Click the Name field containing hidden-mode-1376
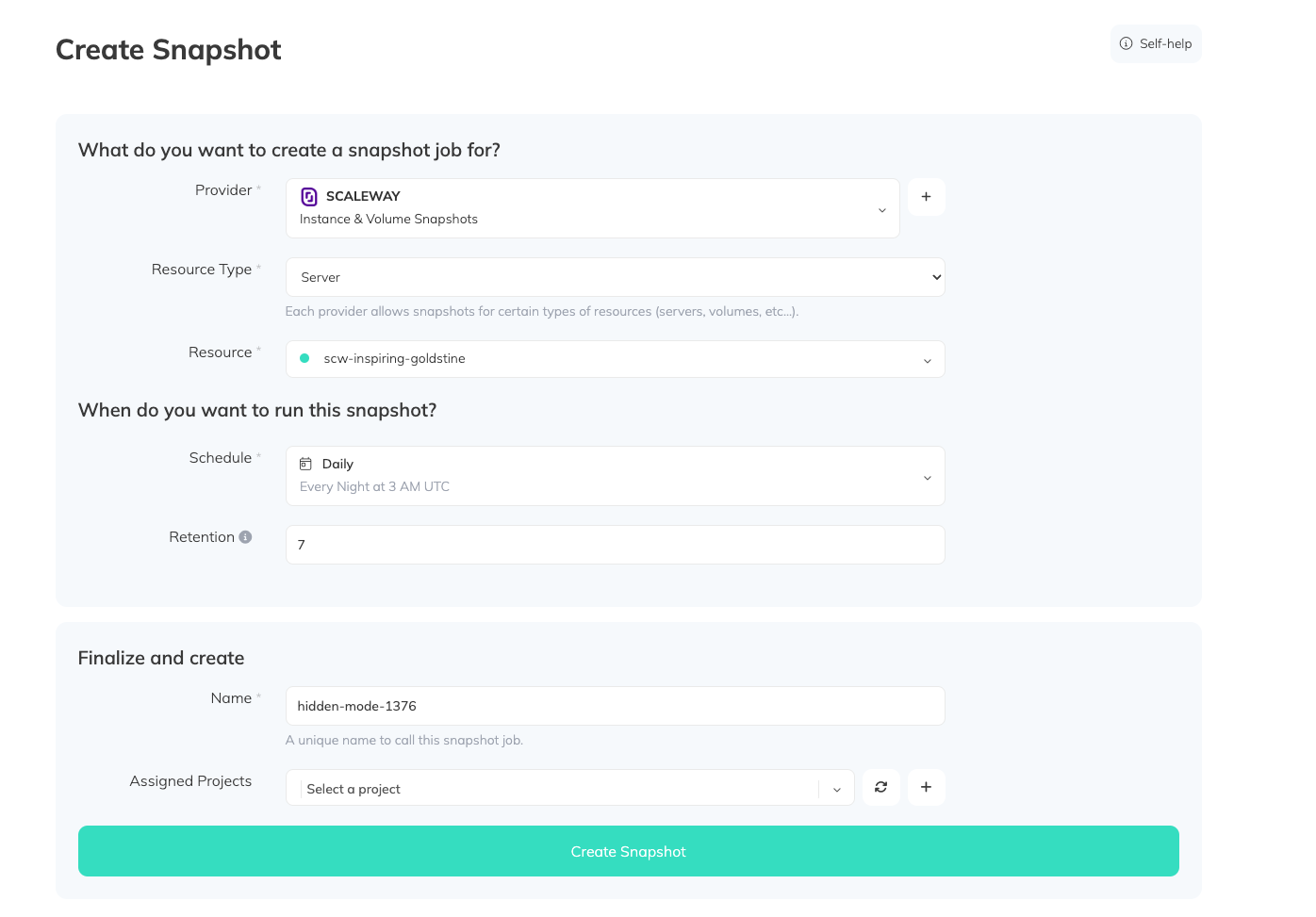This screenshot has height=917, width=1316. point(614,706)
